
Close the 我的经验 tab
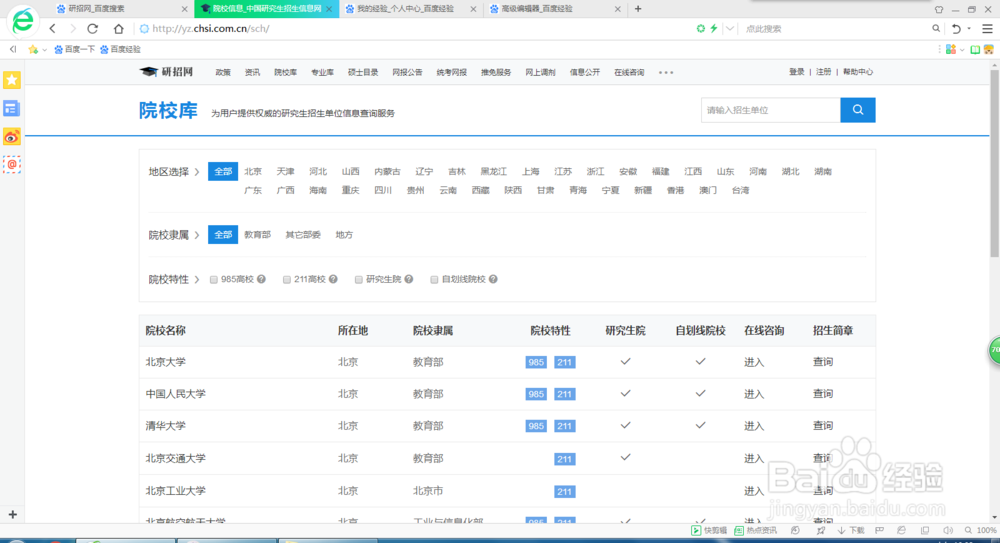pyautogui.click(x=473, y=9)
